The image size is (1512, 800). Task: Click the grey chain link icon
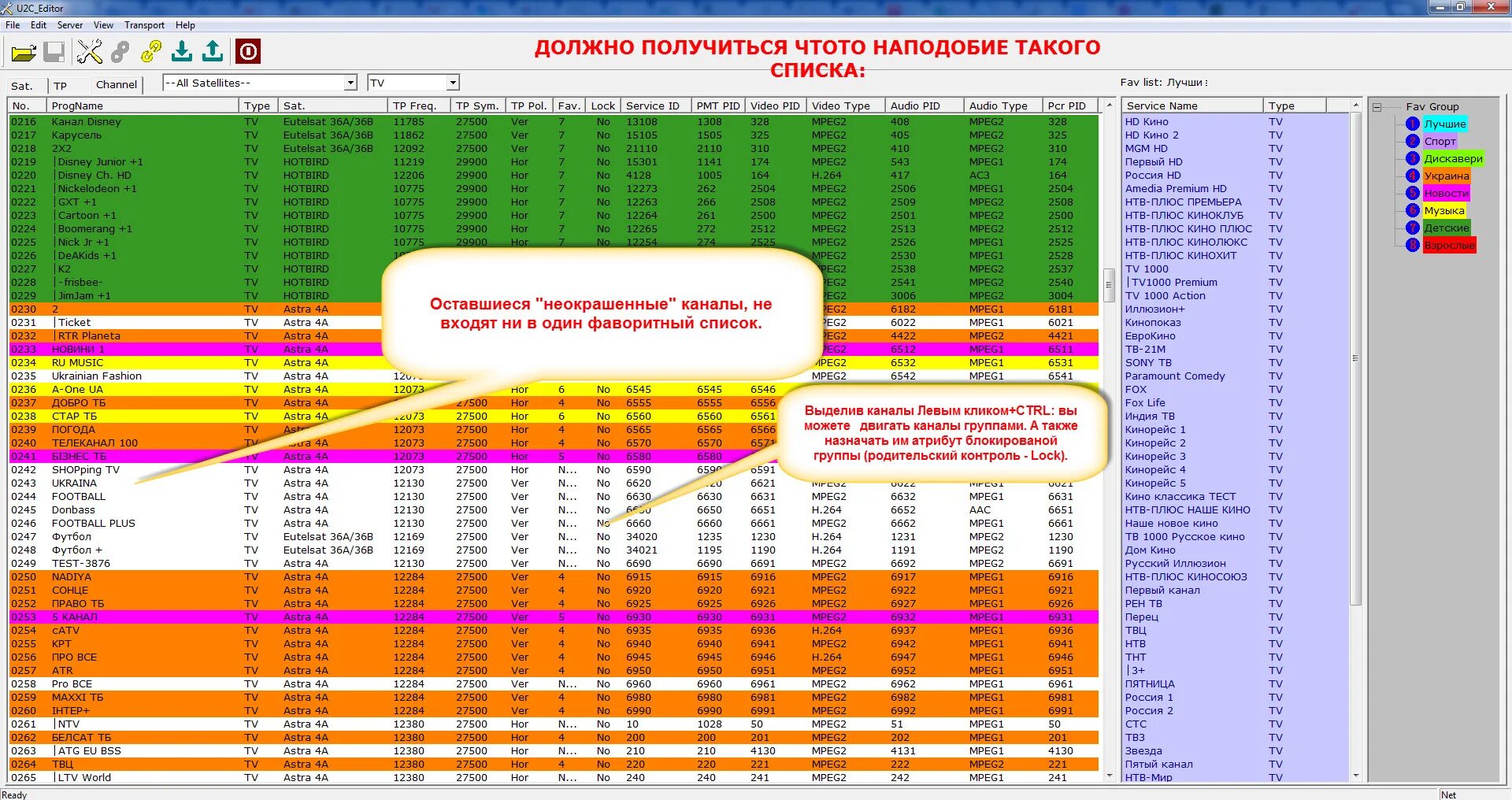click(120, 52)
